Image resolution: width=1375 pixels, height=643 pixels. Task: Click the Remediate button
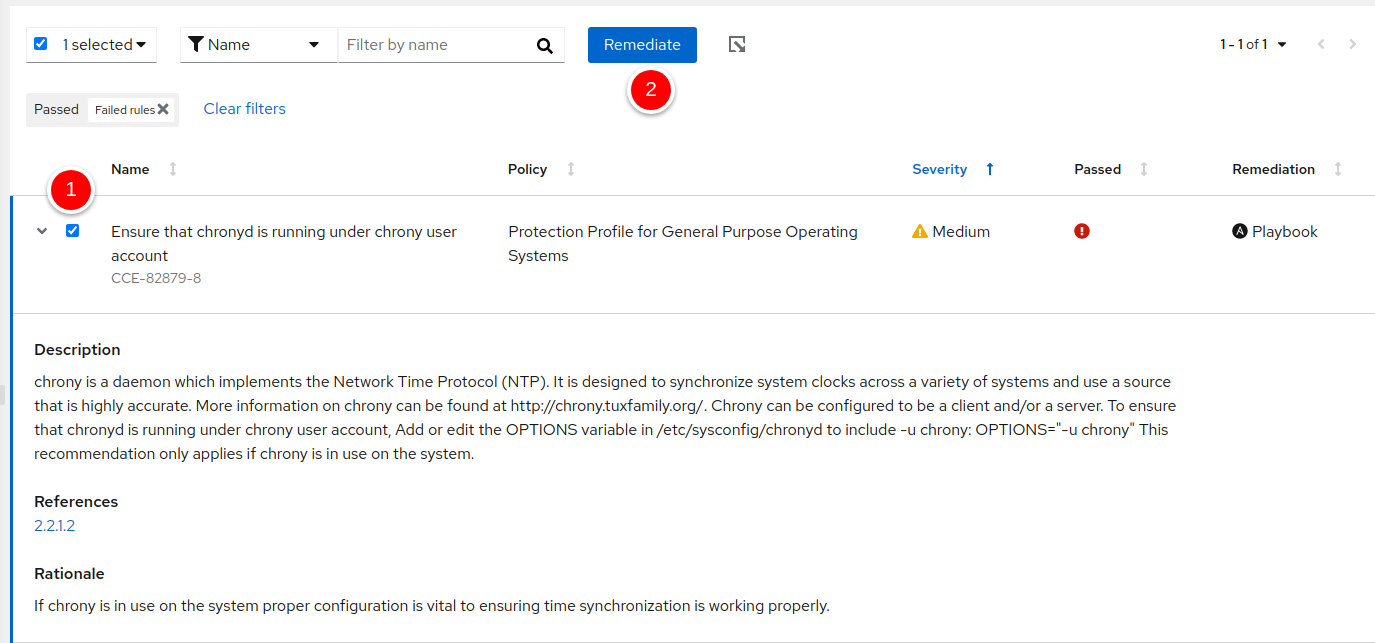[642, 45]
